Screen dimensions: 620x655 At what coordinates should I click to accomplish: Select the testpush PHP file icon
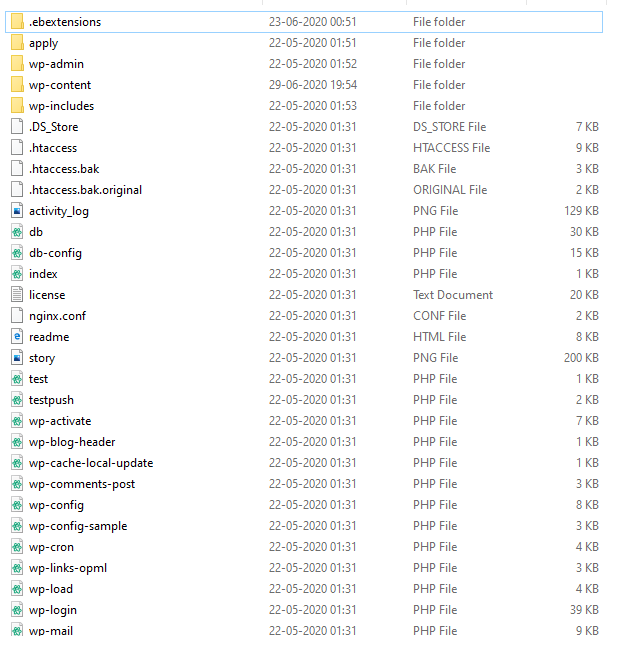(x=17, y=399)
